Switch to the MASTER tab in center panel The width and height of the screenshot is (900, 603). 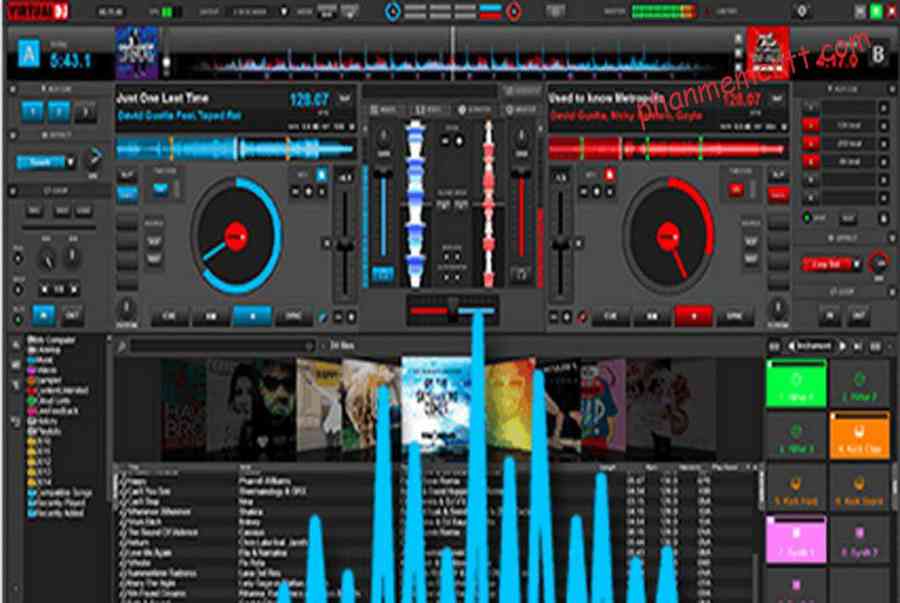pyautogui.click(x=520, y=109)
